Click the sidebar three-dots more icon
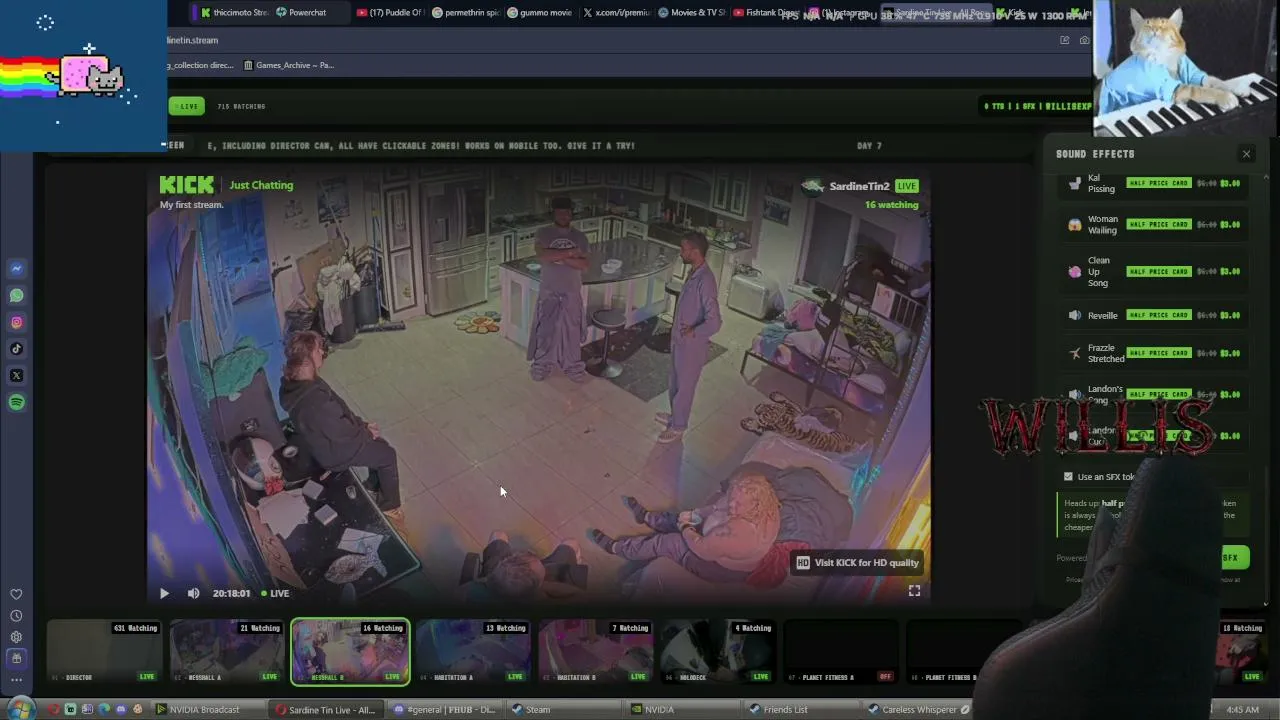The height and width of the screenshot is (720, 1280). pos(16,680)
